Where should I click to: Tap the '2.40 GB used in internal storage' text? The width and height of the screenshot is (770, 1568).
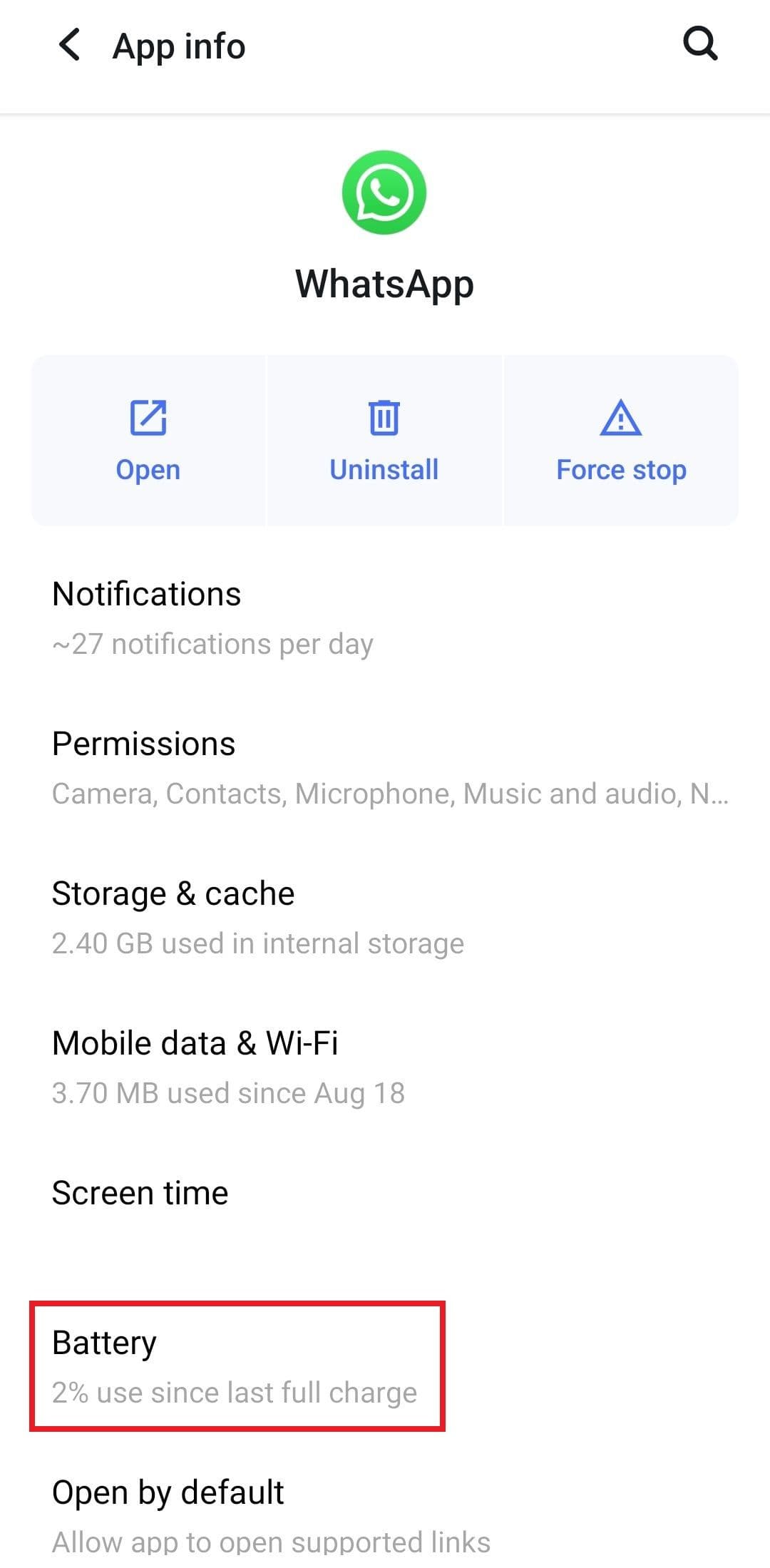[258, 943]
